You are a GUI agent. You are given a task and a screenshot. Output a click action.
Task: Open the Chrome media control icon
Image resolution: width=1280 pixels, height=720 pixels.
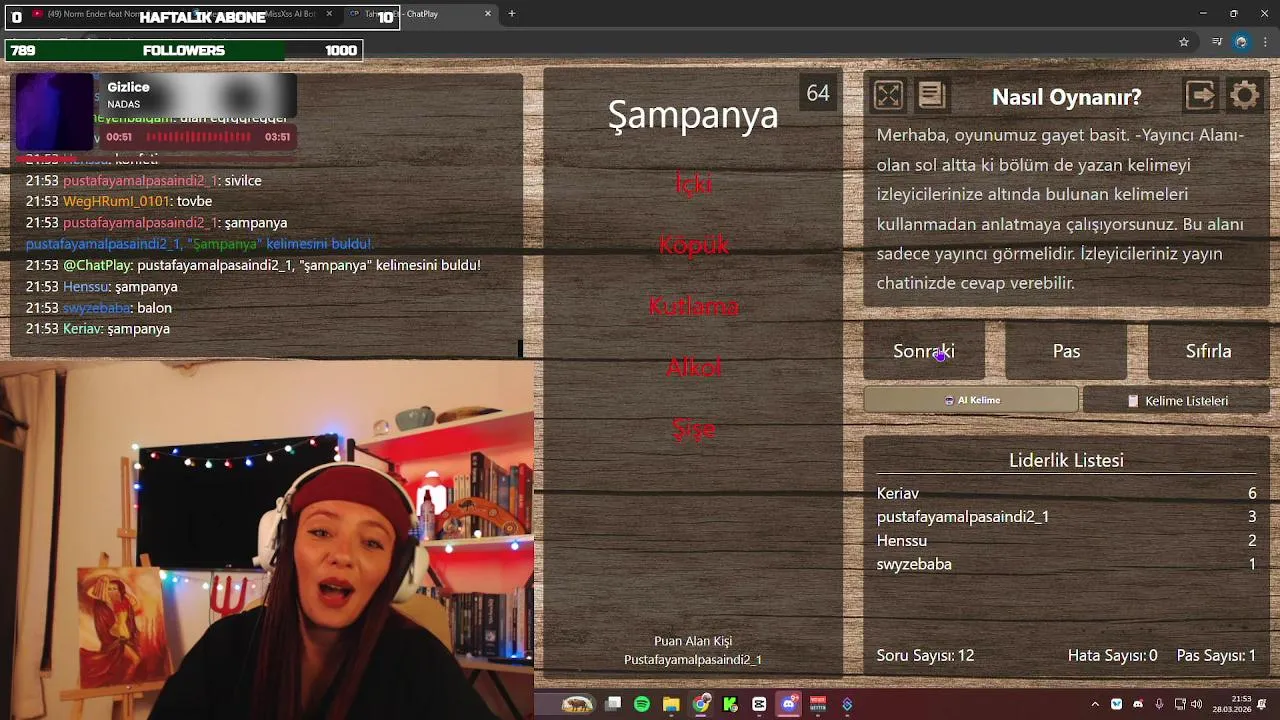pos(1216,42)
